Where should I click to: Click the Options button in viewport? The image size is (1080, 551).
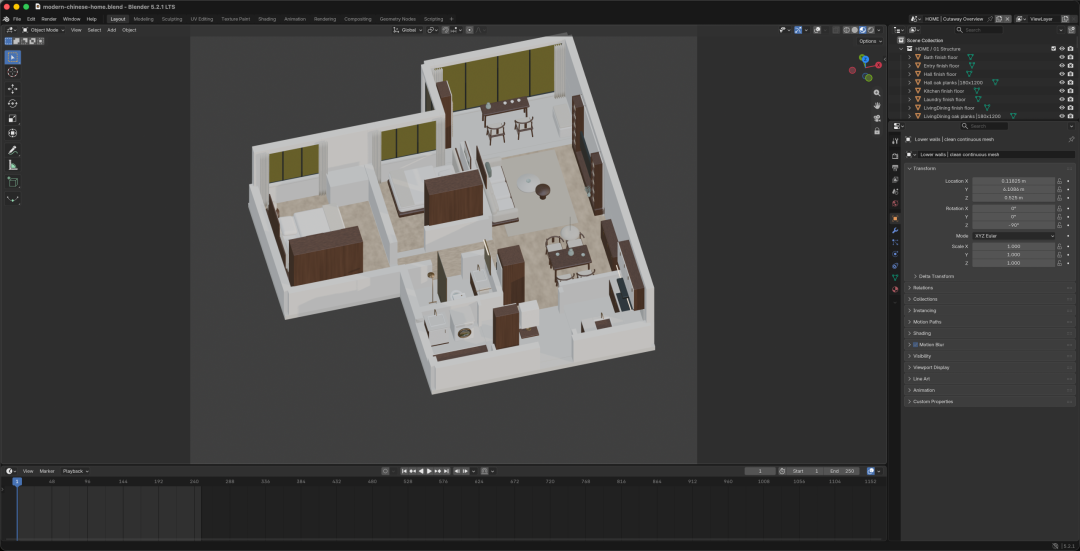pyautogui.click(x=869, y=41)
